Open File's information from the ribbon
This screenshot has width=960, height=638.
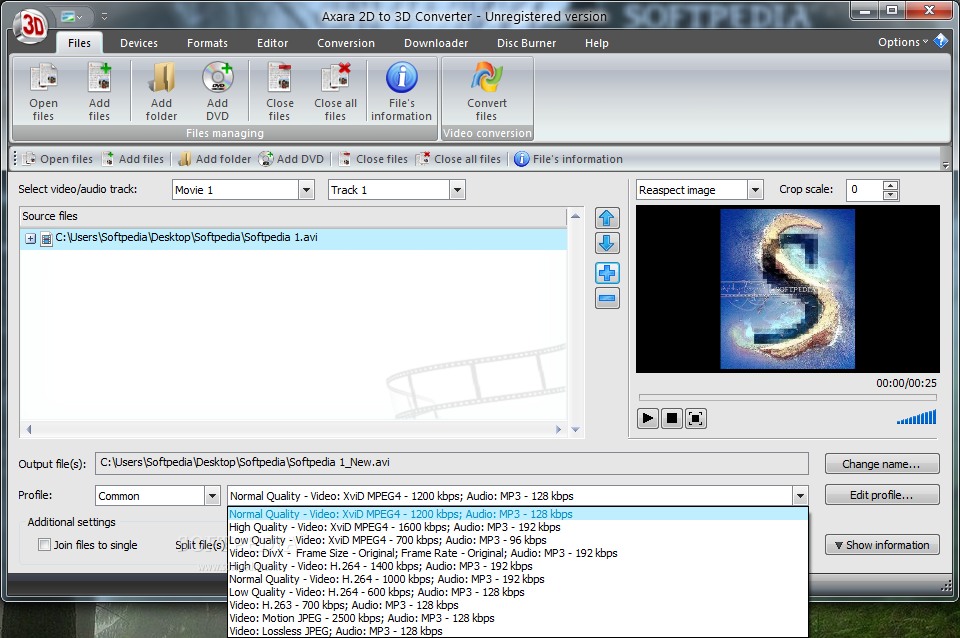click(402, 92)
